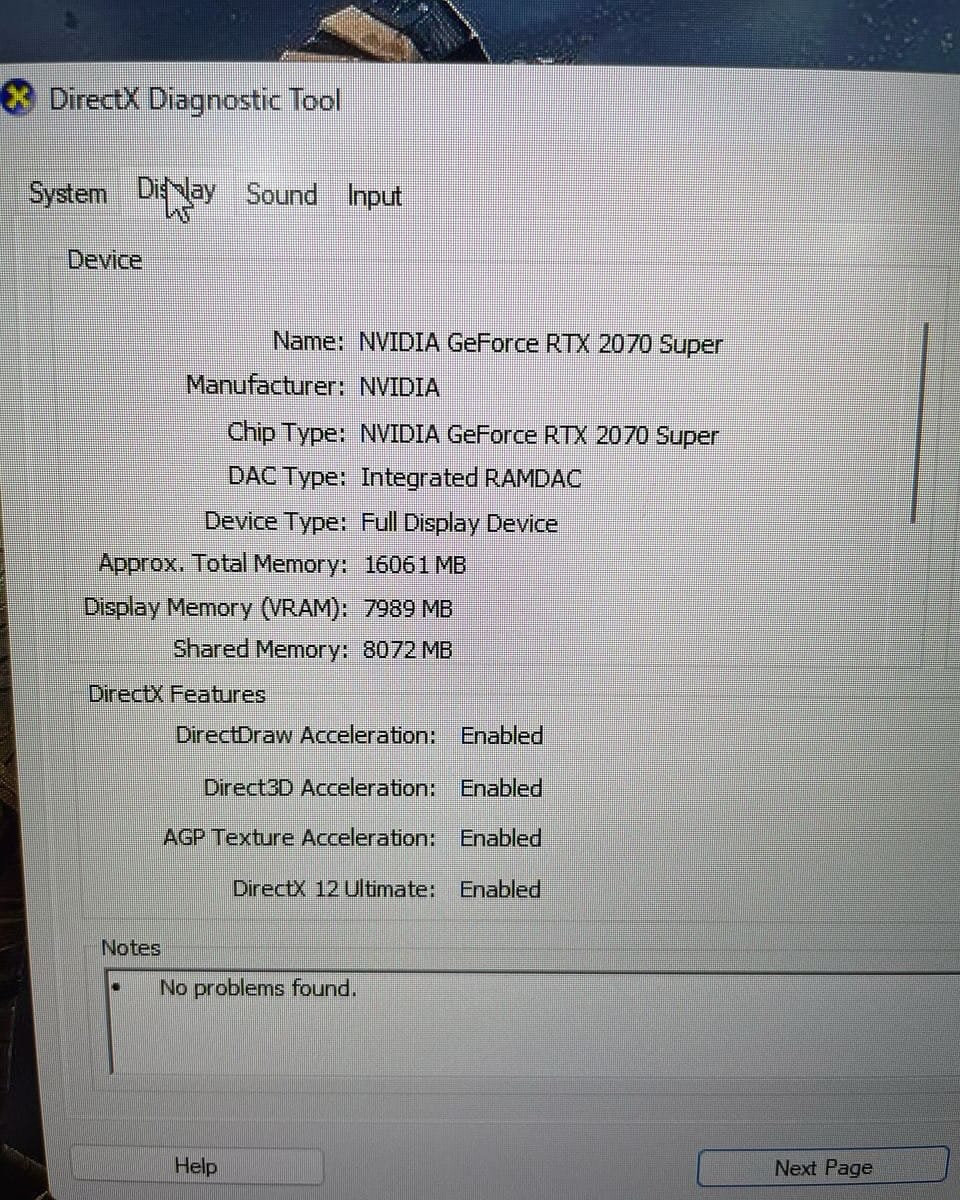The image size is (960, 1200).
Task: Click the DirectX Diagnostic Tool title icon
Action: click(x=20, y=98)
